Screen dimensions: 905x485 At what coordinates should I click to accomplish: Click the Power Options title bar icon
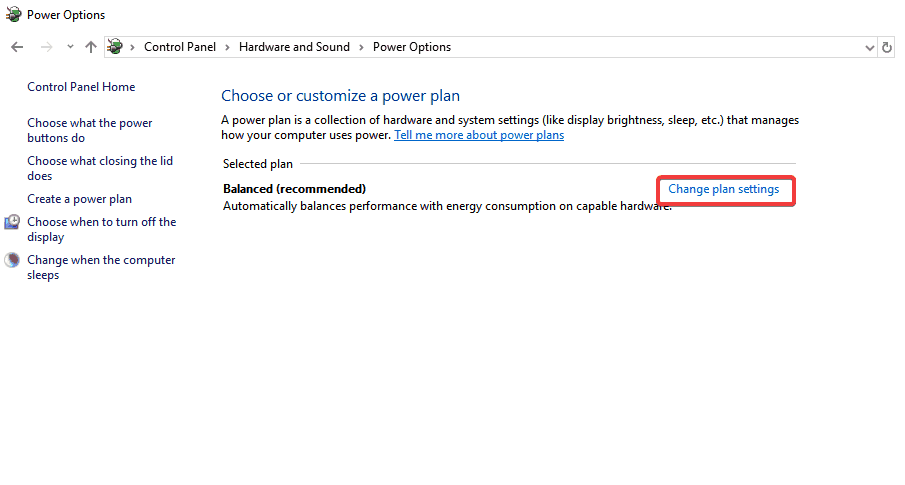click(13, 15)
